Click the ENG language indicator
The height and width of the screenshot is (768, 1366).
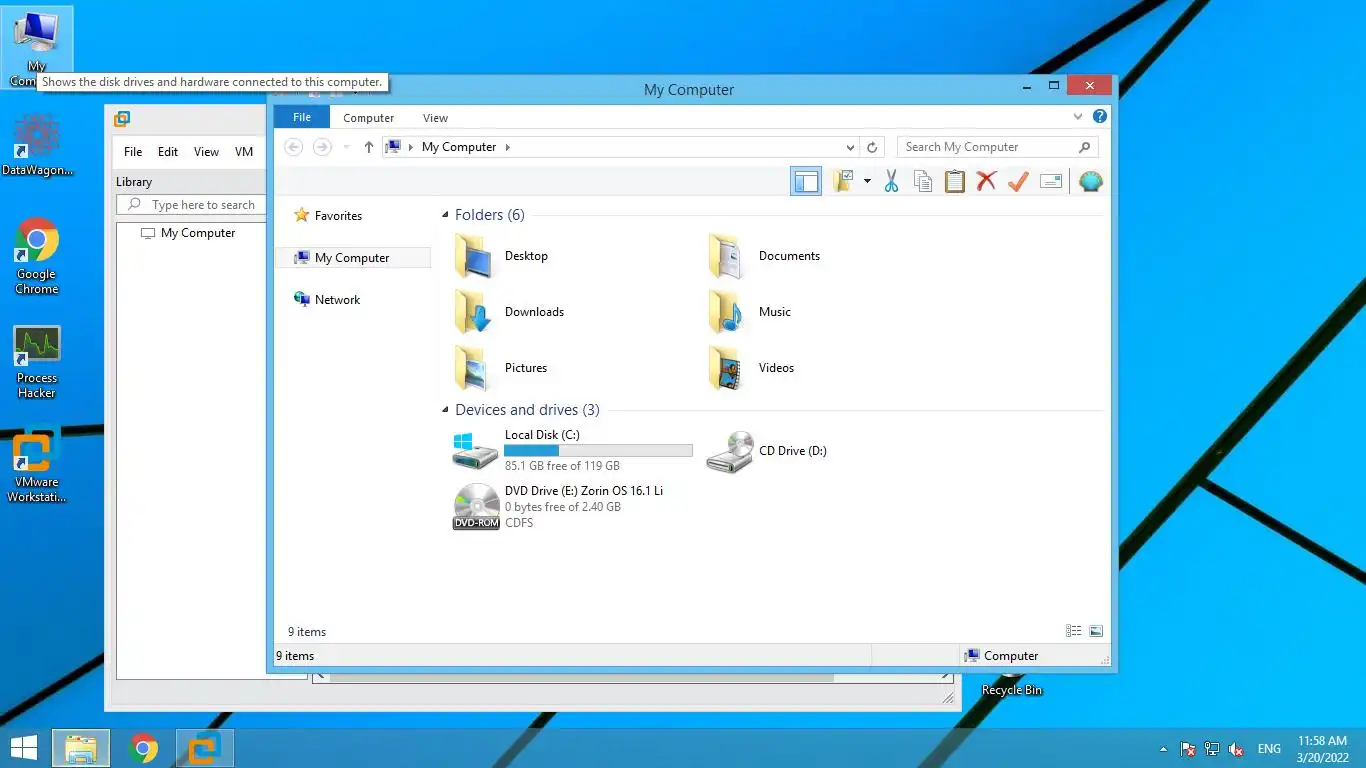[1269, 749]
